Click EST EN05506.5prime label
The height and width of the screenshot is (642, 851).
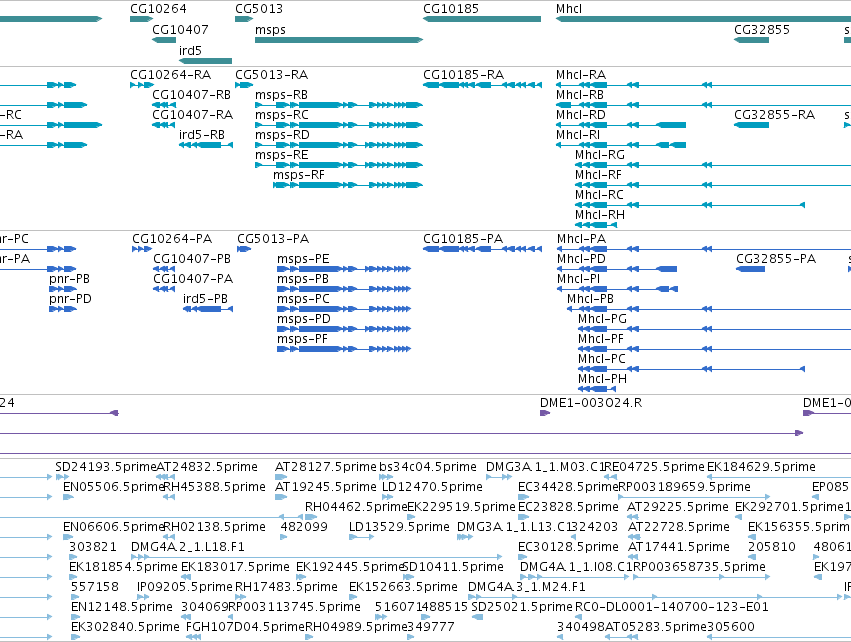point(114,487)
